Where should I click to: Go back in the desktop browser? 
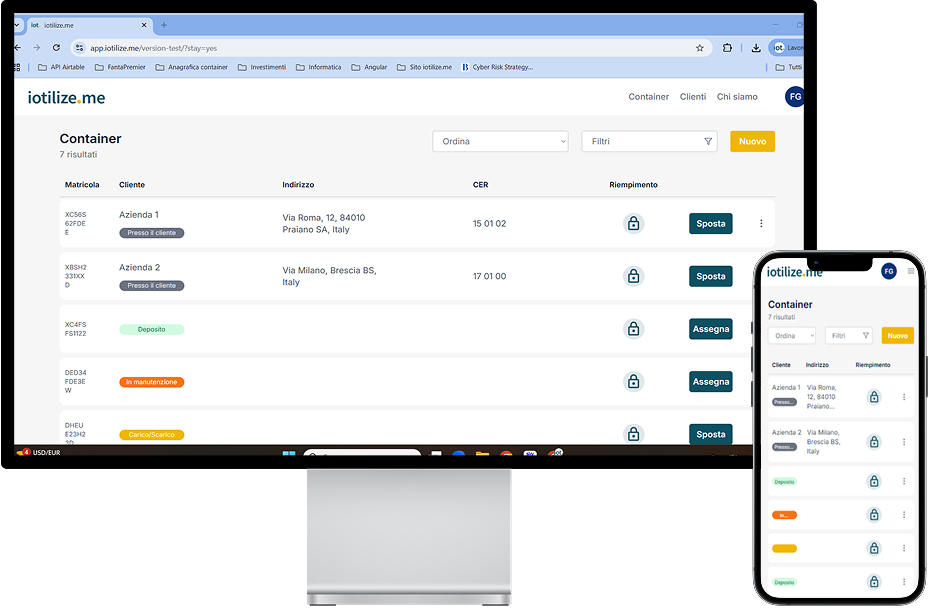(x=17, y=48)
